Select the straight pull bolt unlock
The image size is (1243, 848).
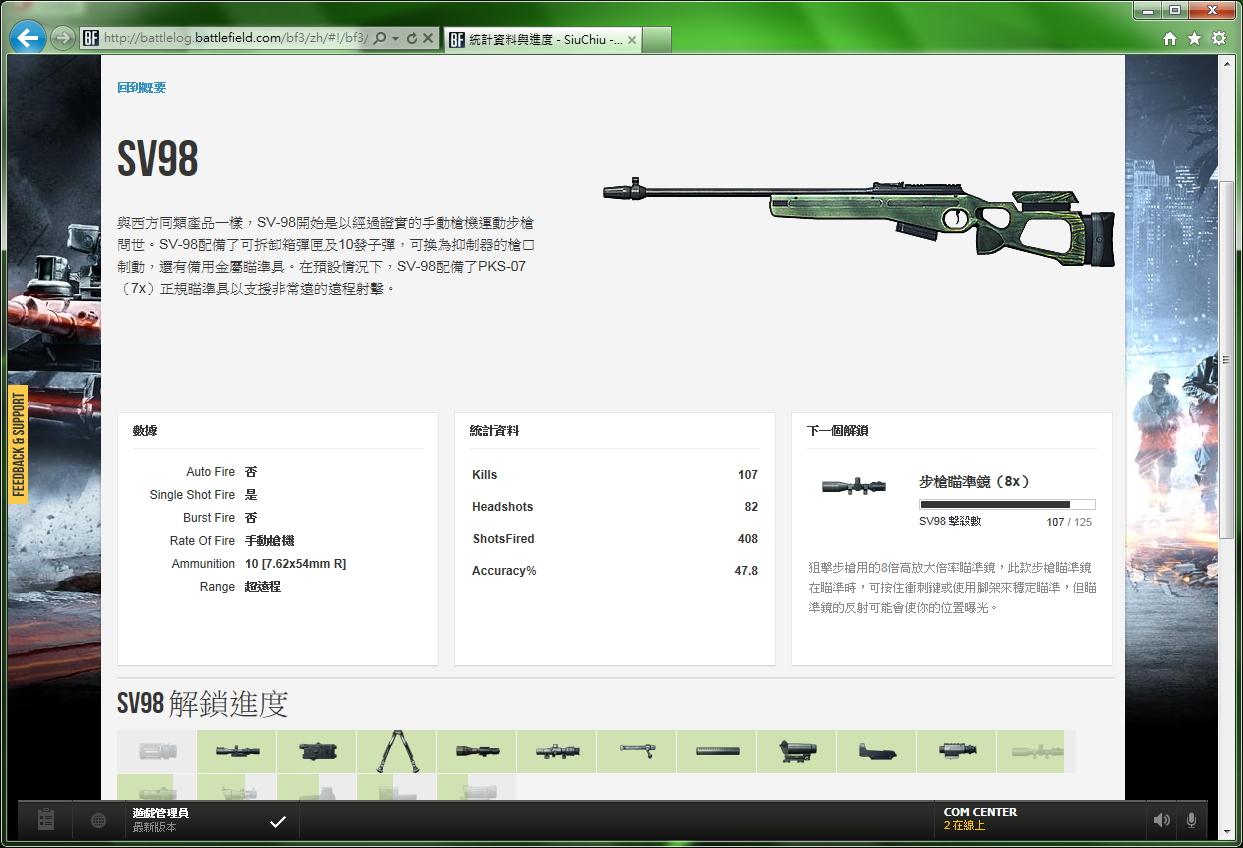point(636,751)
